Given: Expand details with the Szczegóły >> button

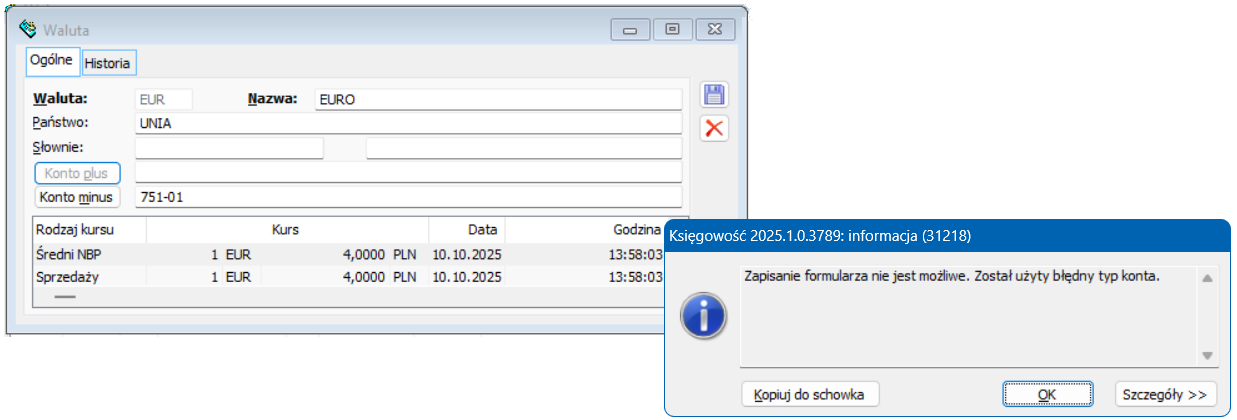Looking at the screenshot, I should click(x=1166, y=394).
